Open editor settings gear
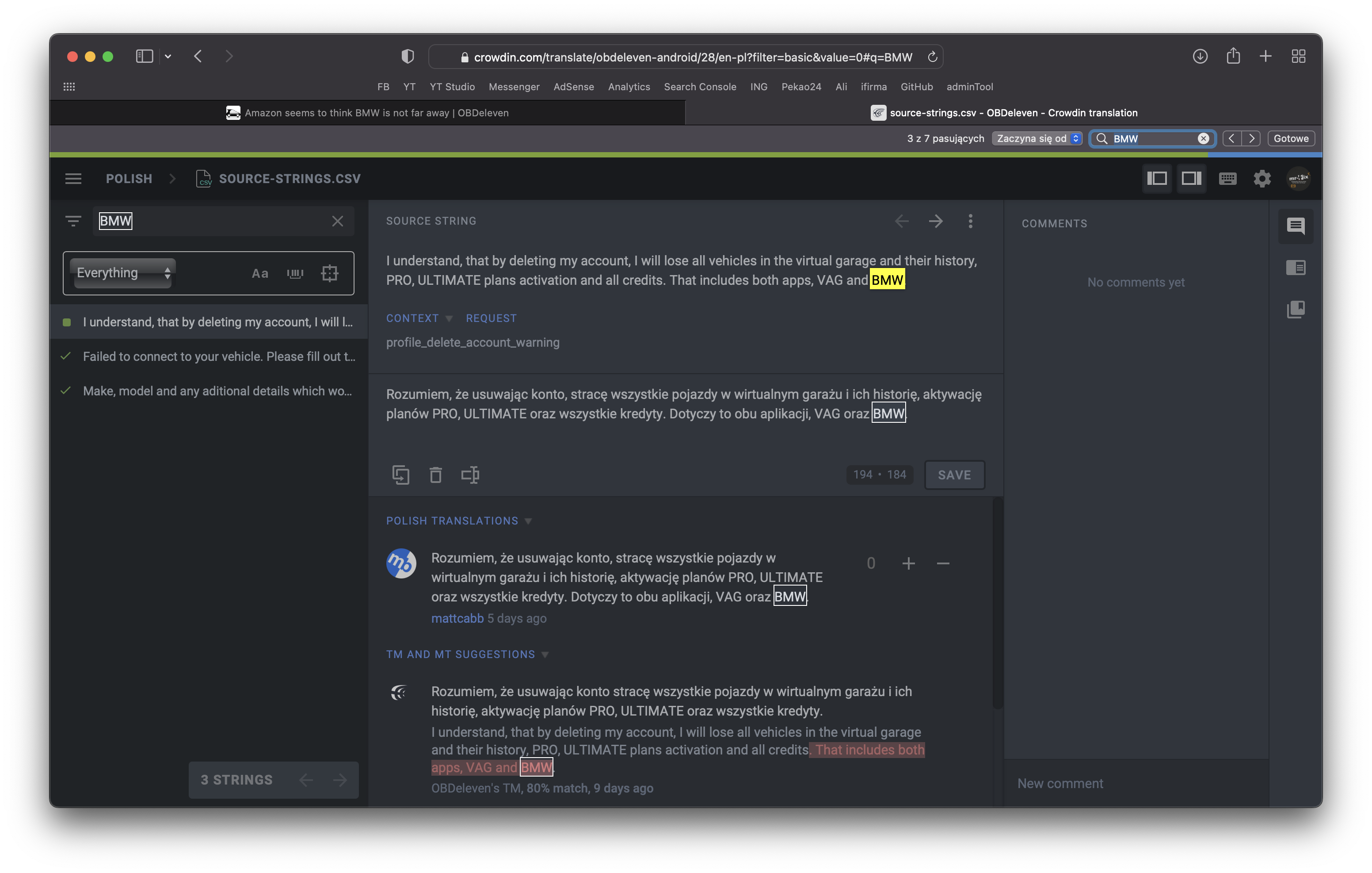This screenshot has width=1372, height=873. pyautogui.click(x=1262, y=179)
